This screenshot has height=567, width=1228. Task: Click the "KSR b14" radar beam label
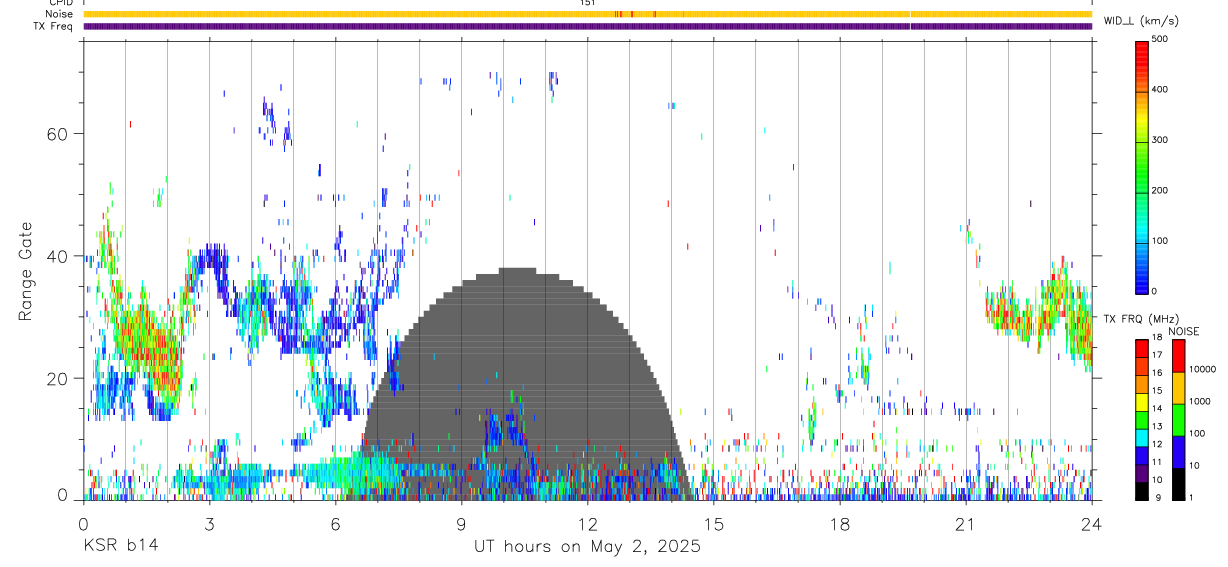(120, 547)
